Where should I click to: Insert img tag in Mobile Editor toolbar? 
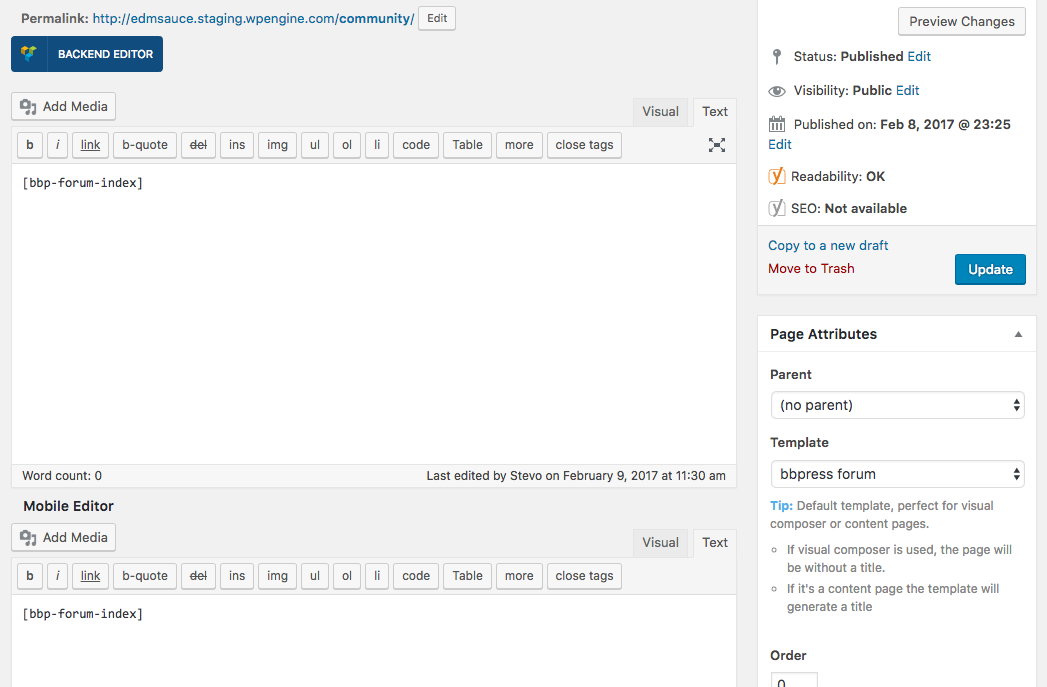pyautogui.click(x=277, y=576)
